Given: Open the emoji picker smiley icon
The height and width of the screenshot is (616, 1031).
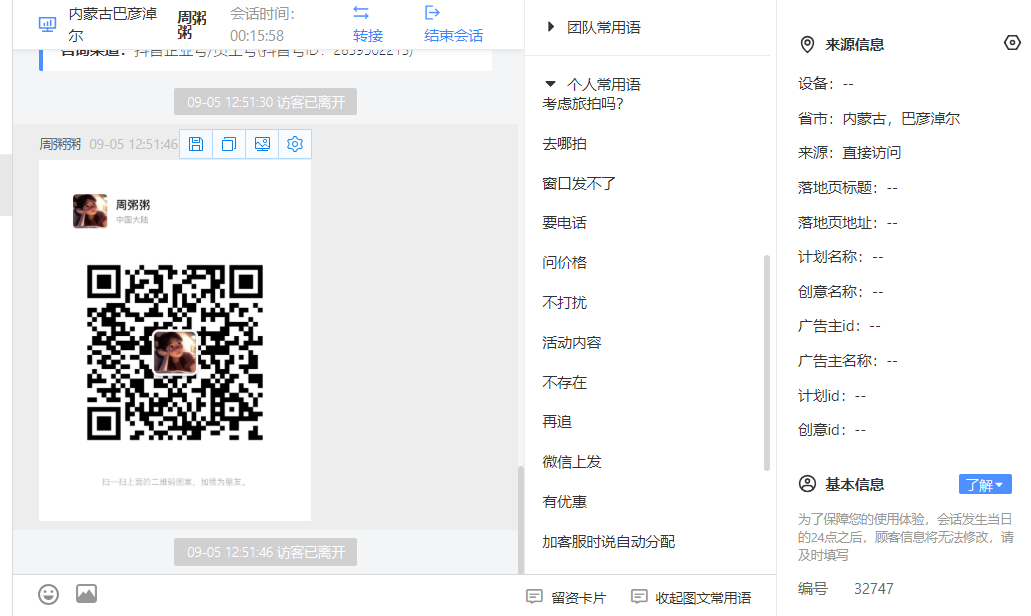Looking at the screenshot, I should [x=49, y=594].
